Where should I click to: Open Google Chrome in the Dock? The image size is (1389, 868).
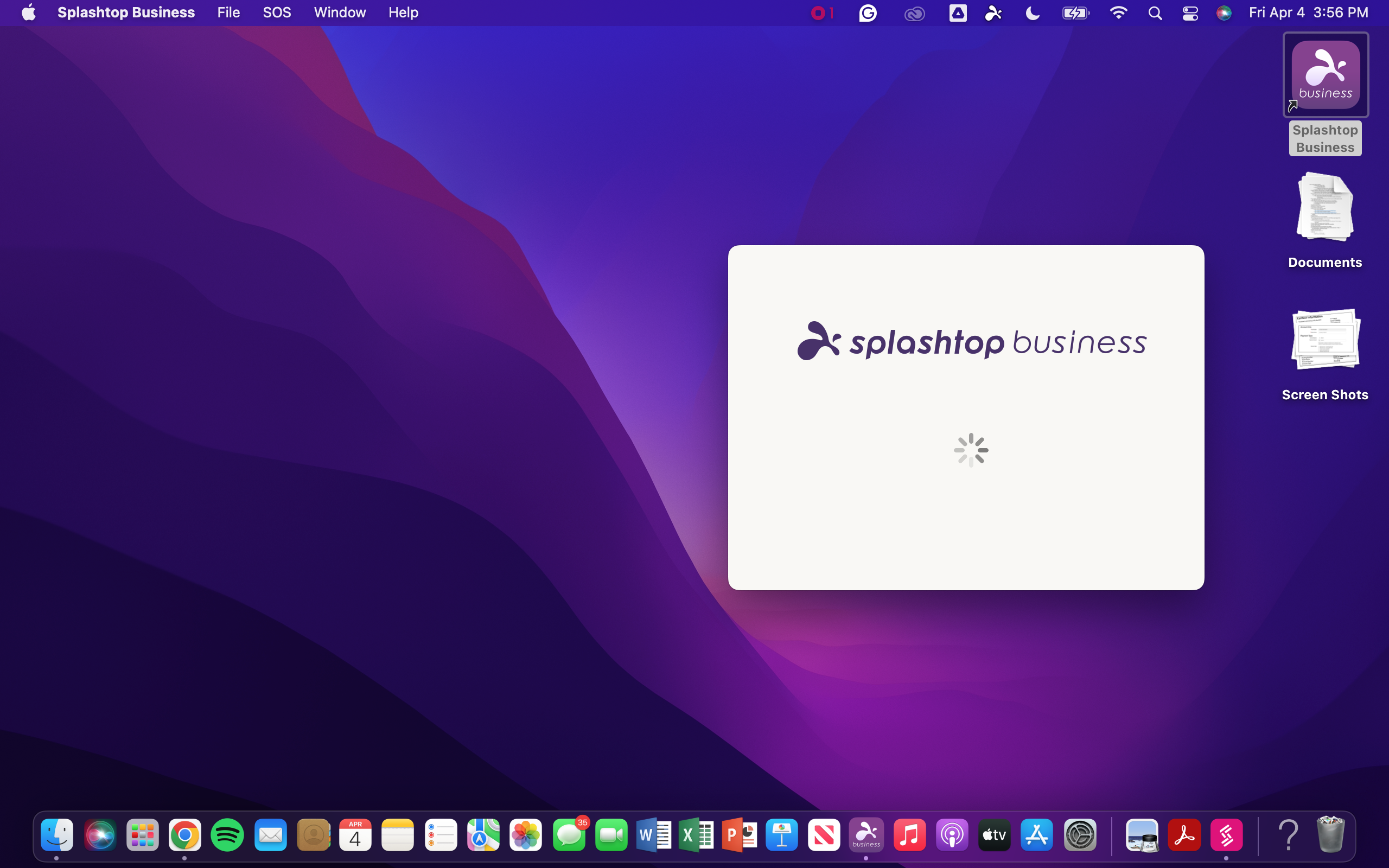(185, 835)
